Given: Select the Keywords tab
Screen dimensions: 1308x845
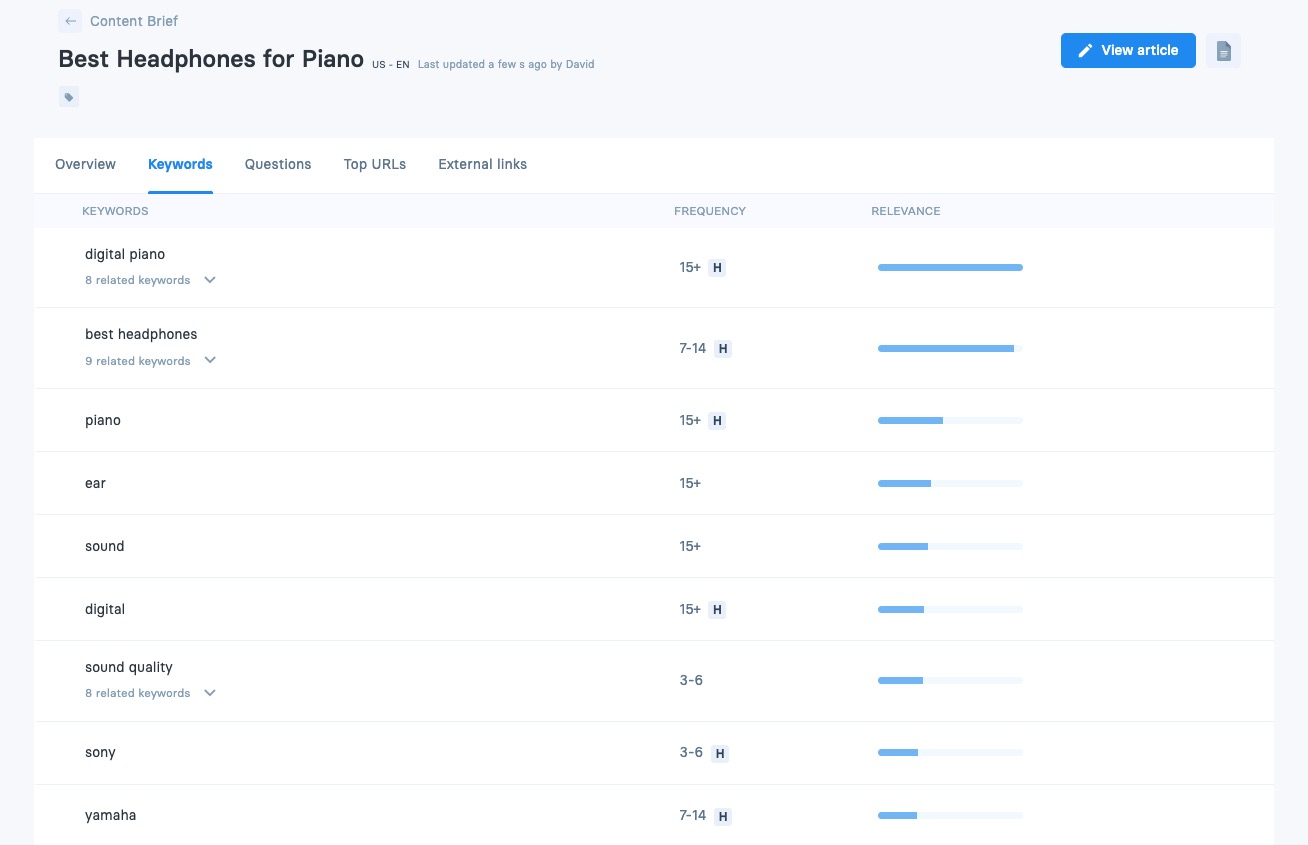Looking at the screenshot, I should pyautogui.click(x=180, y=164).
